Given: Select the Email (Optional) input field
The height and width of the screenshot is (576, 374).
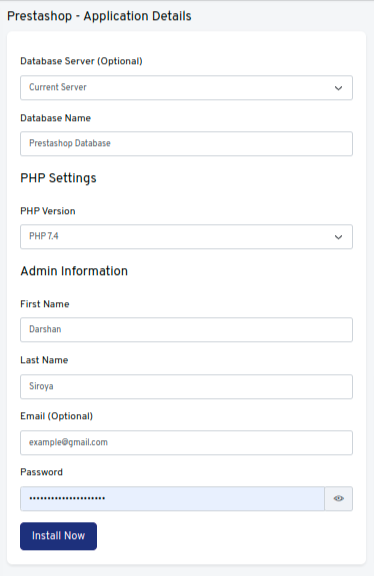Looking at the screenshot, I should pyautogui.click(x=186, y=443).
